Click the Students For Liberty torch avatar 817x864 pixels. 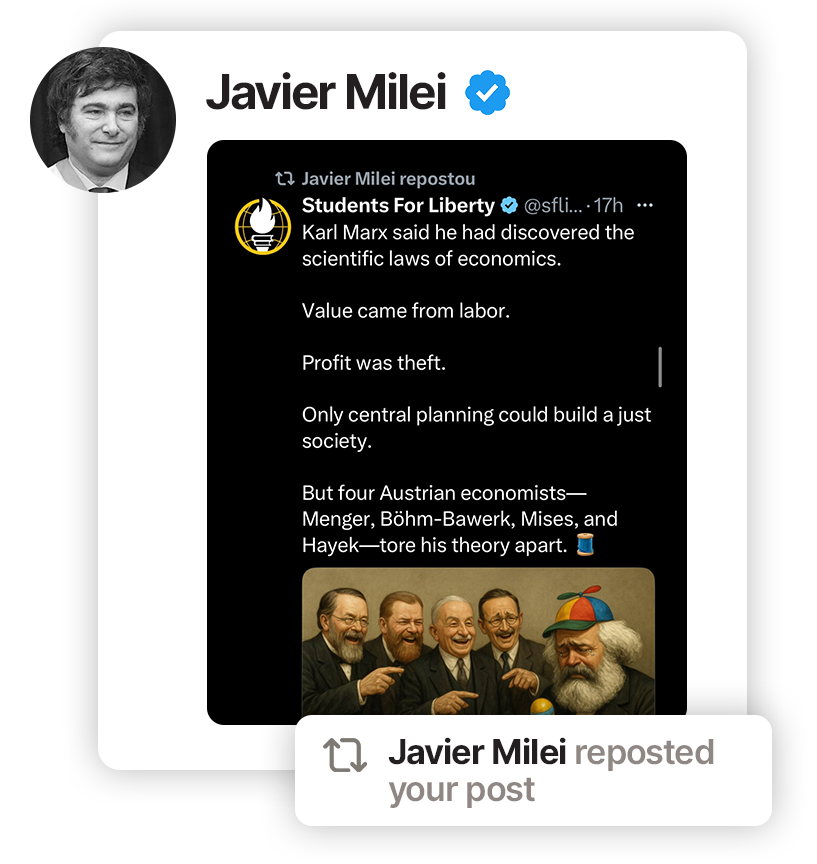[263, 226]
